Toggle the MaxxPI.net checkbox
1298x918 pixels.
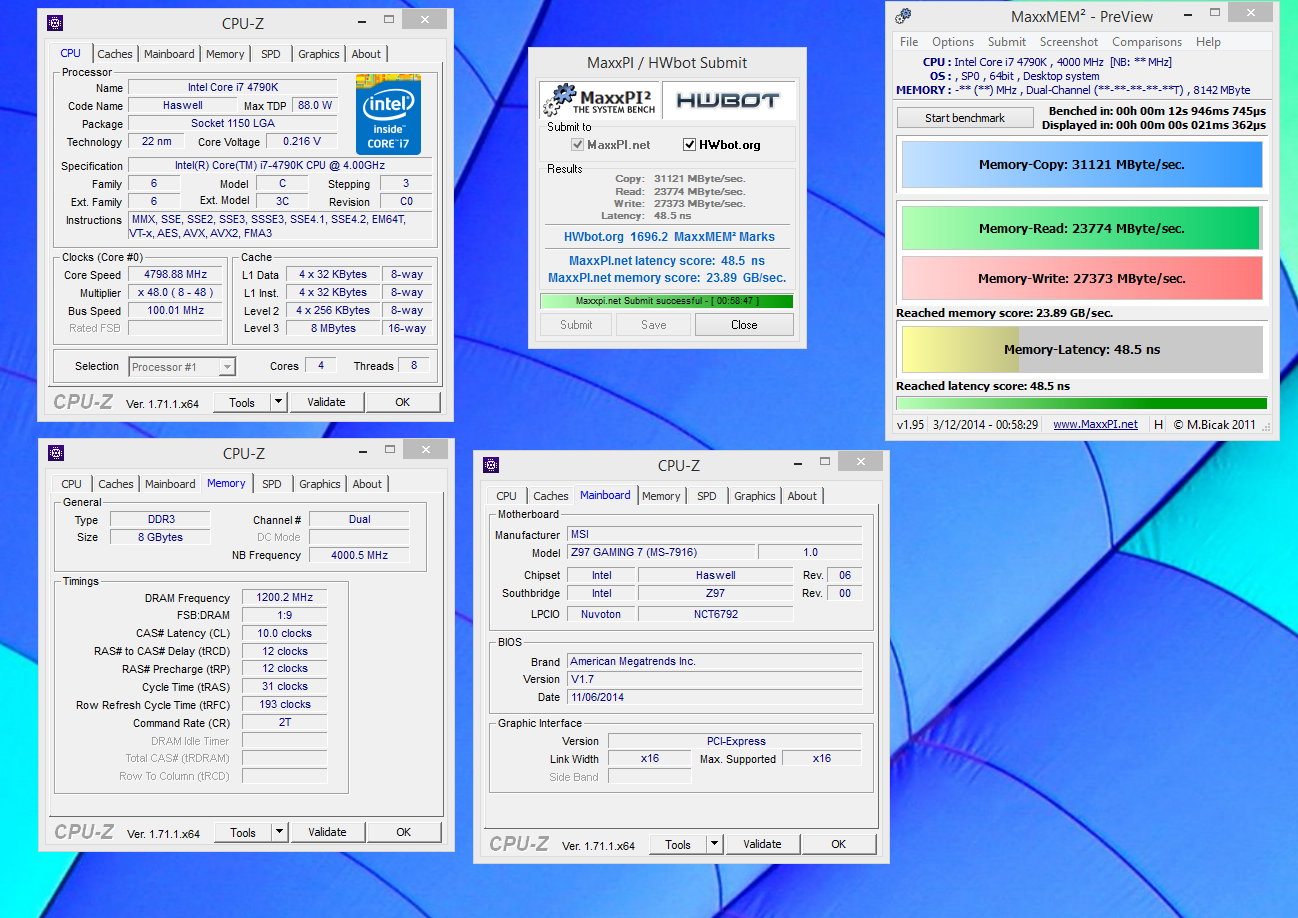coord(578,145)
